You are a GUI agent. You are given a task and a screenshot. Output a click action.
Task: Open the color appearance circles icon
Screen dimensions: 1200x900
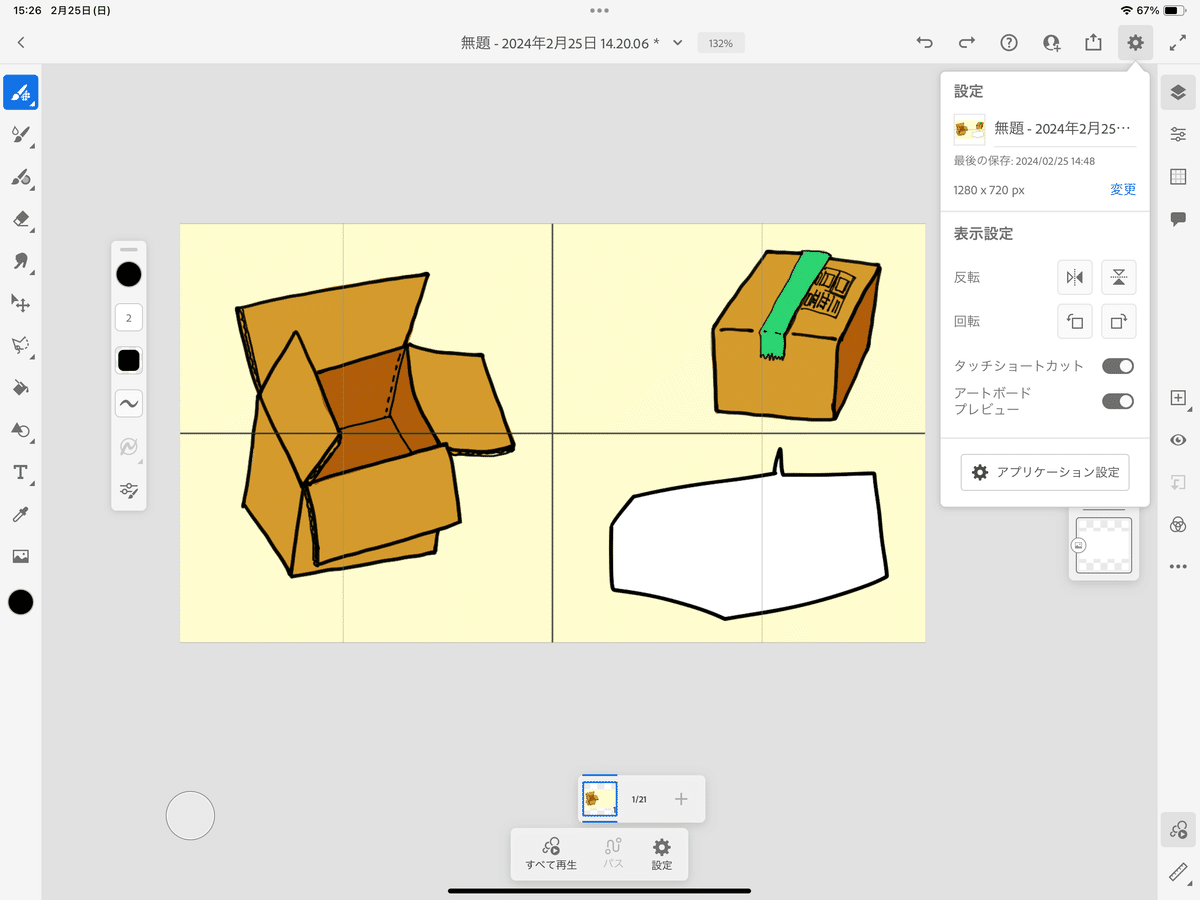tap(1178, 525)
